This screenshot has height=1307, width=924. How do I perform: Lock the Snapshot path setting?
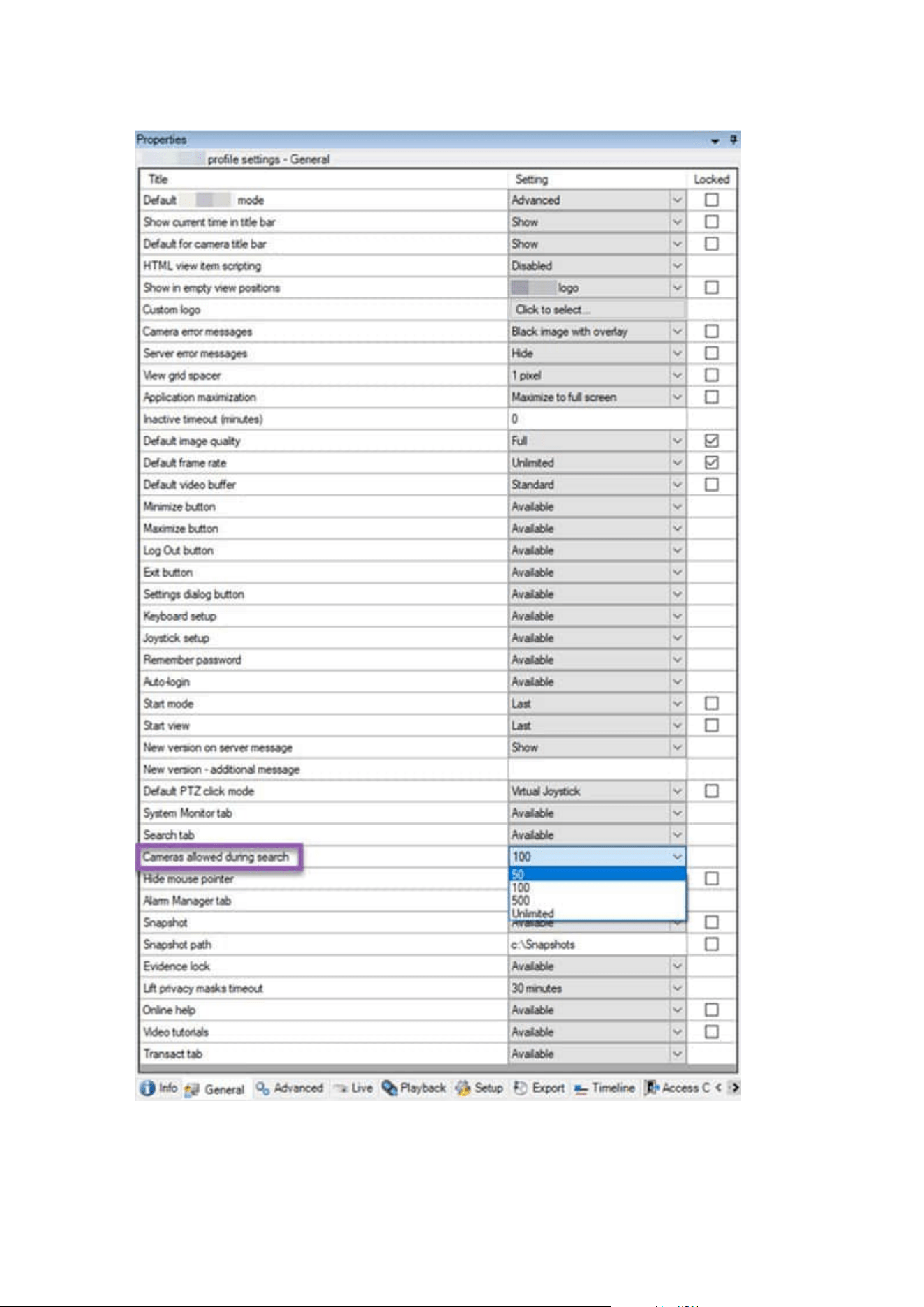point(711,945)
